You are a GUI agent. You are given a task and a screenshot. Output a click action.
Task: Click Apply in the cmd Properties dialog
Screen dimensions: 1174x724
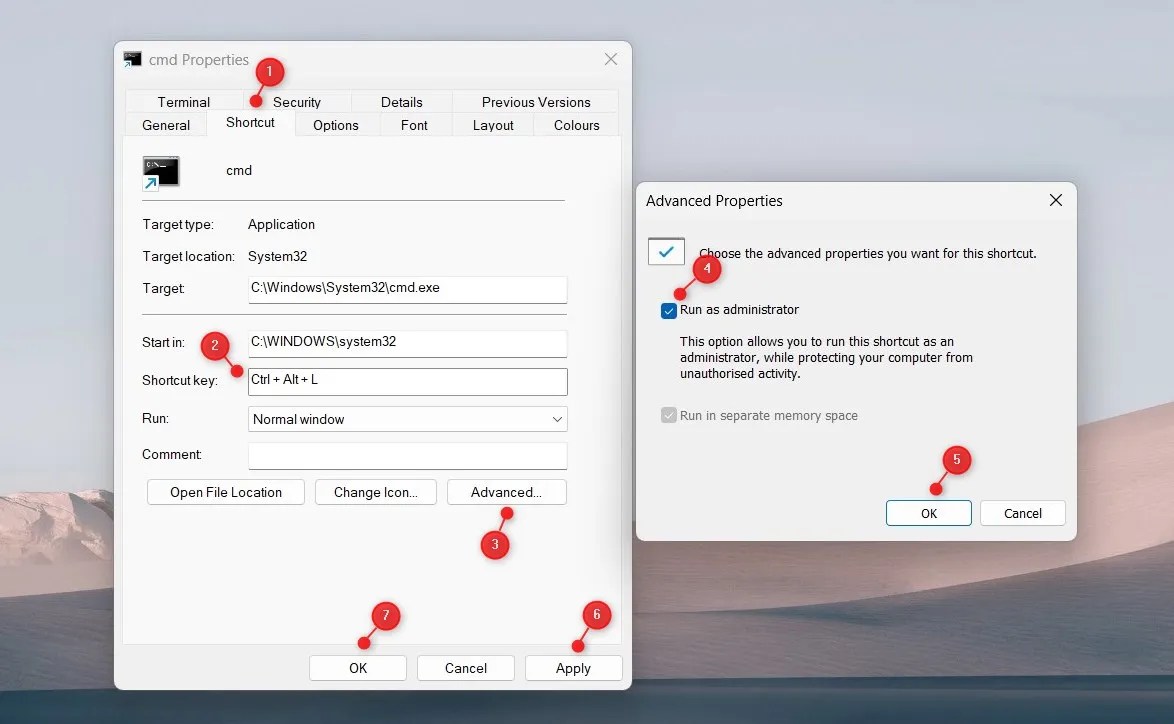573,668
